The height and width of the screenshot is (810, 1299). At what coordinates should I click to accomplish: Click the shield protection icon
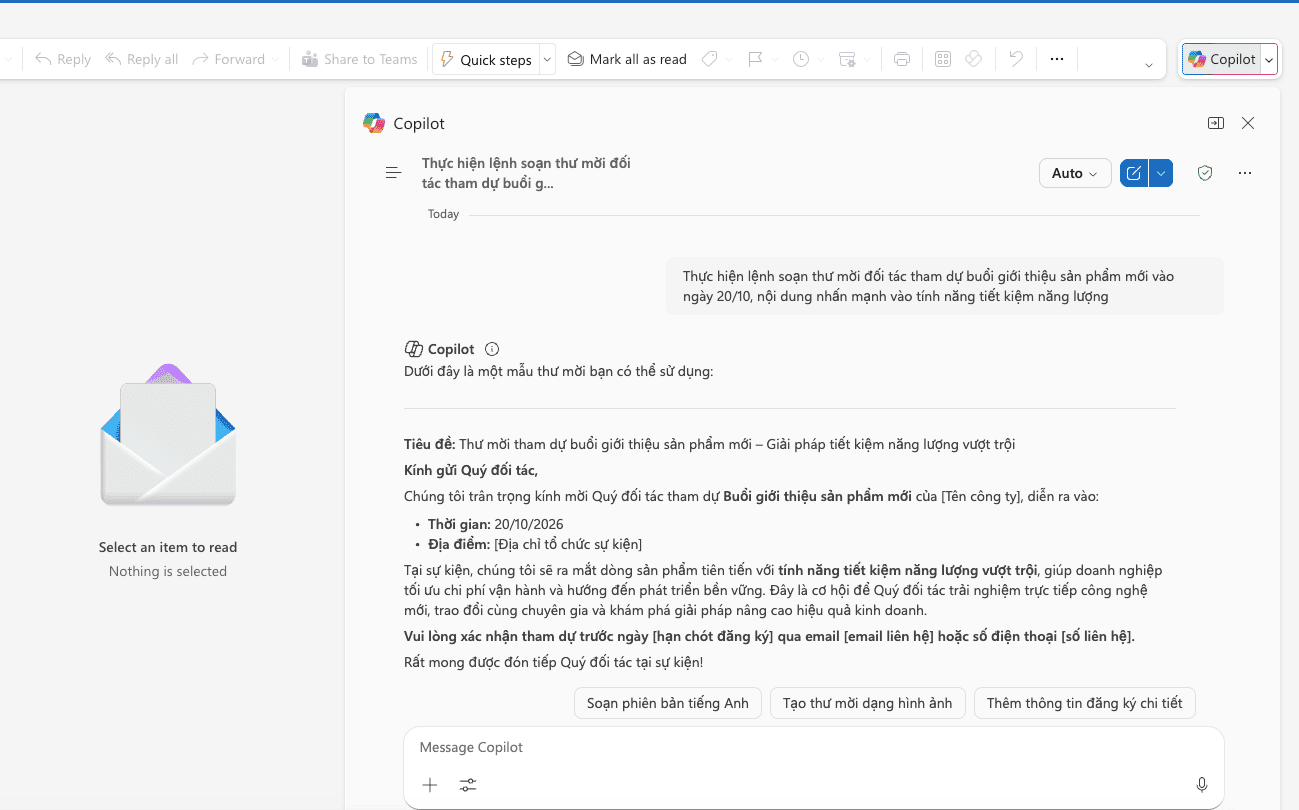[x=1205, y=173]
